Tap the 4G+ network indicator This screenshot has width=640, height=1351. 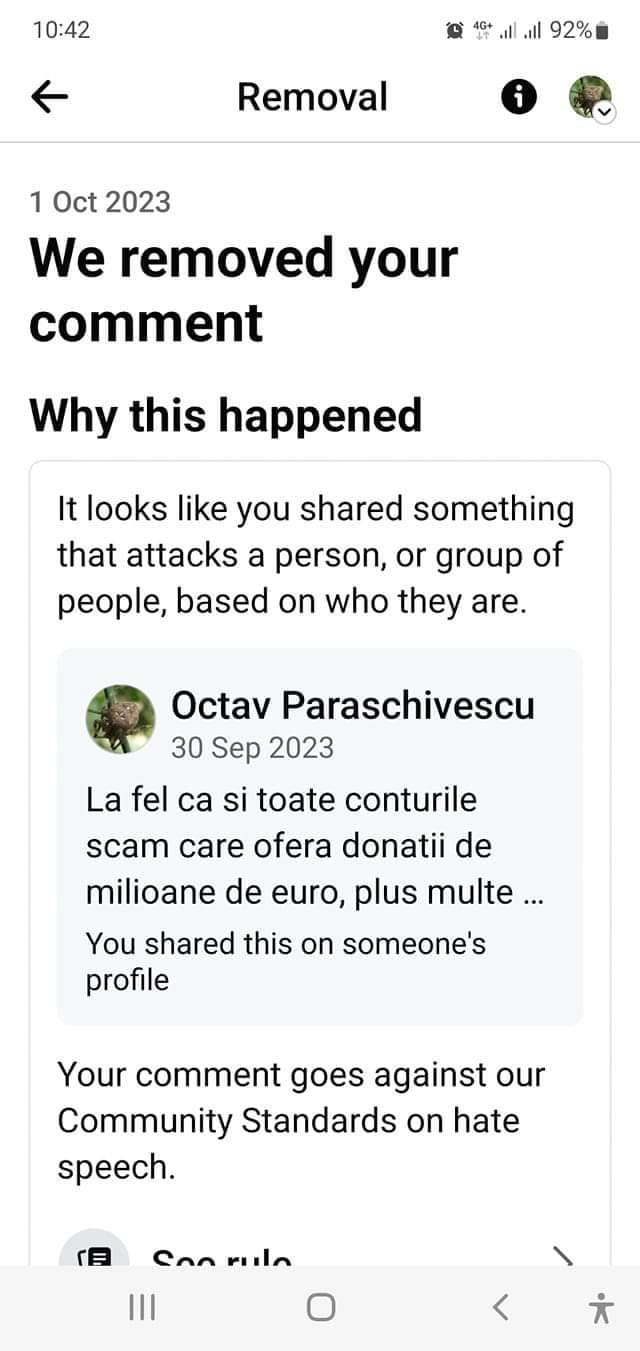click(480, 30)
